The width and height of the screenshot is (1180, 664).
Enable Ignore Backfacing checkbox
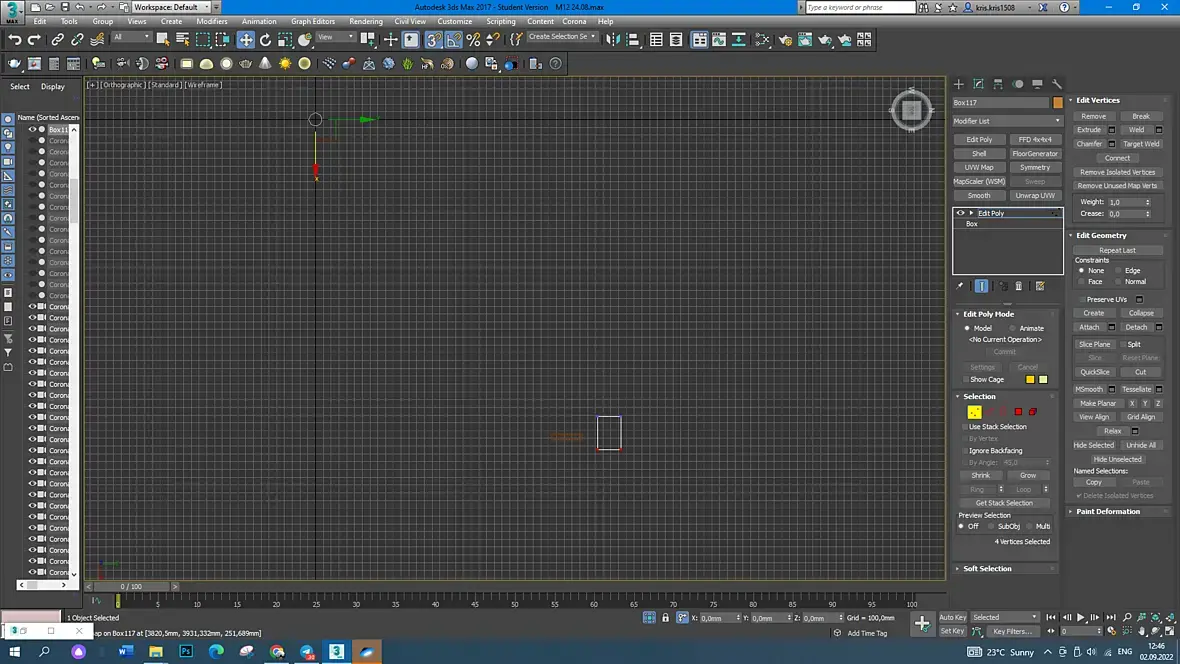pyautogui.click(x=965, y=451)
